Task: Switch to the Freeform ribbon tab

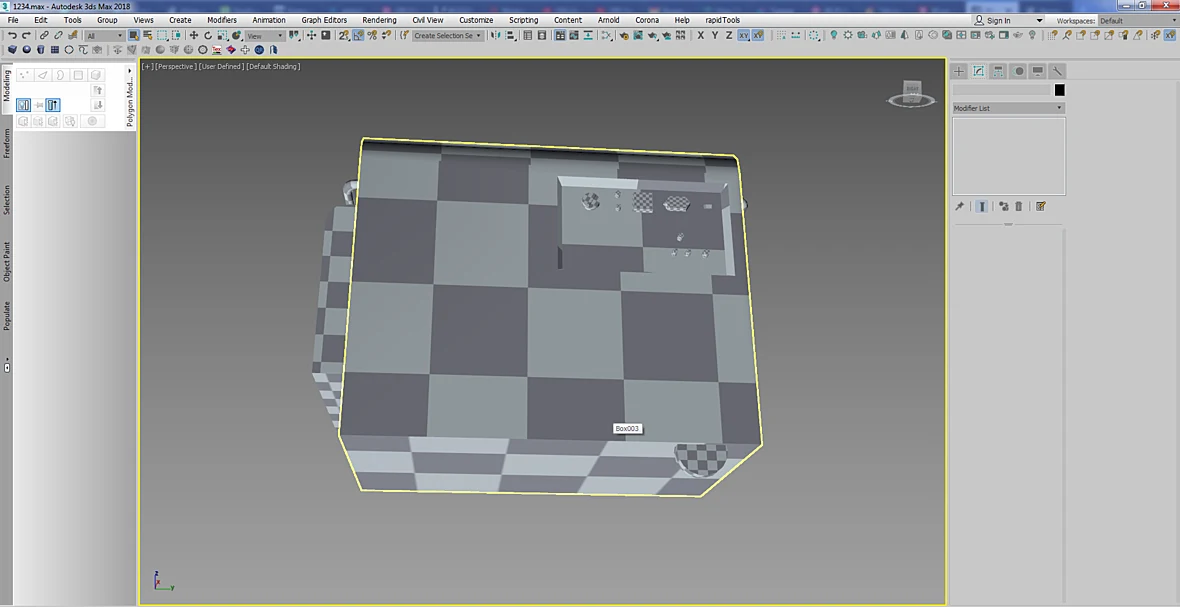Action: click(x=7, y=143)
